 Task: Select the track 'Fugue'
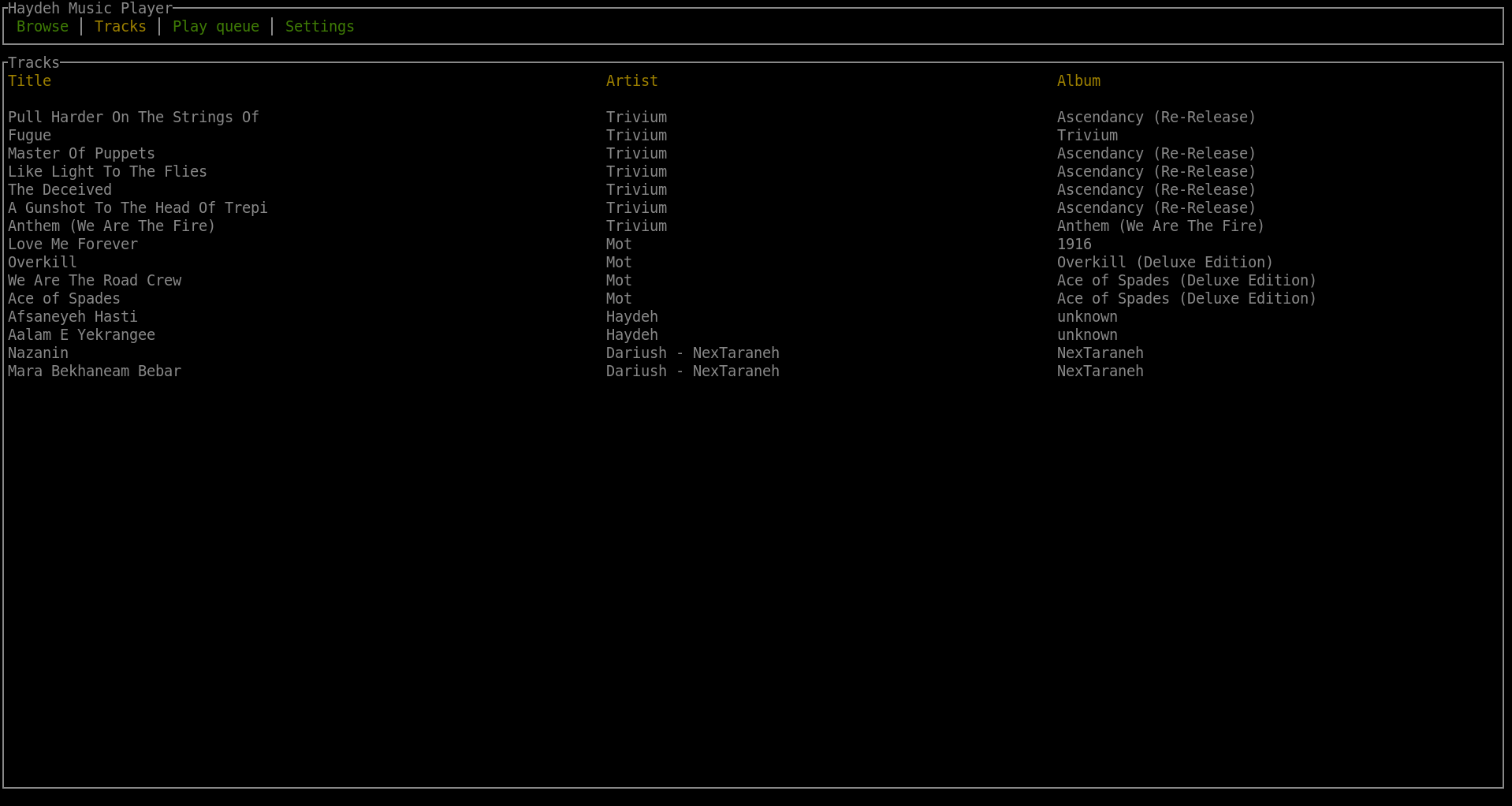30,135
